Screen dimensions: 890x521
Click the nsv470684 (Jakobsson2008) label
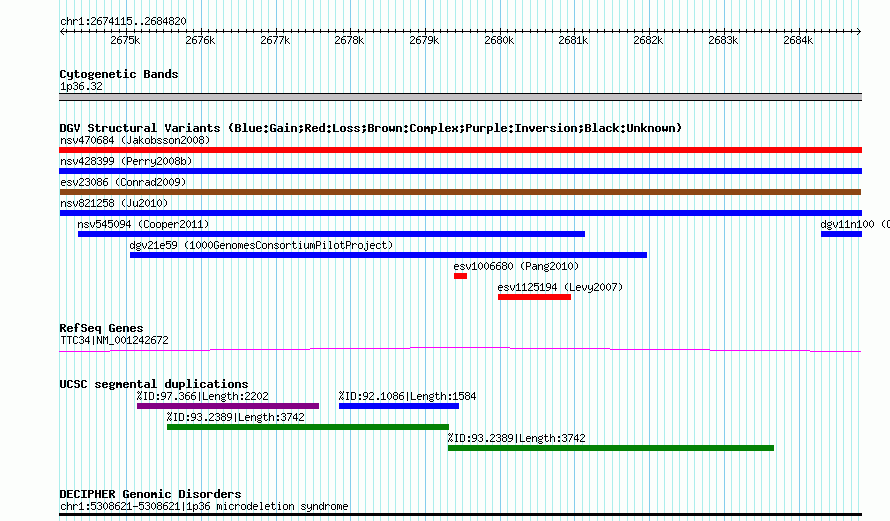coord(135,140)
